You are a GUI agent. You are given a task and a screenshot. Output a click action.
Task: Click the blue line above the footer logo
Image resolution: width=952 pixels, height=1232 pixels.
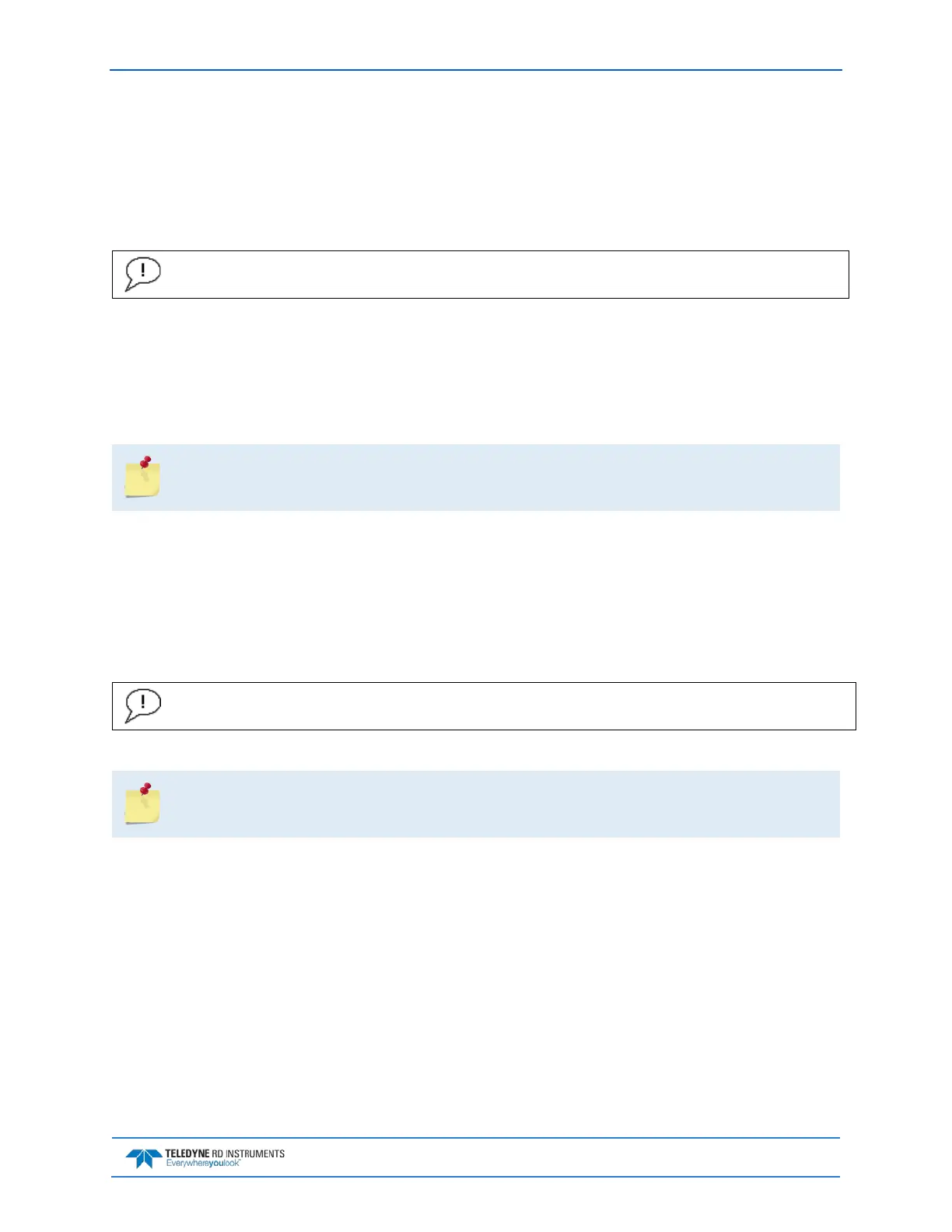click(x=475, y=1138)
